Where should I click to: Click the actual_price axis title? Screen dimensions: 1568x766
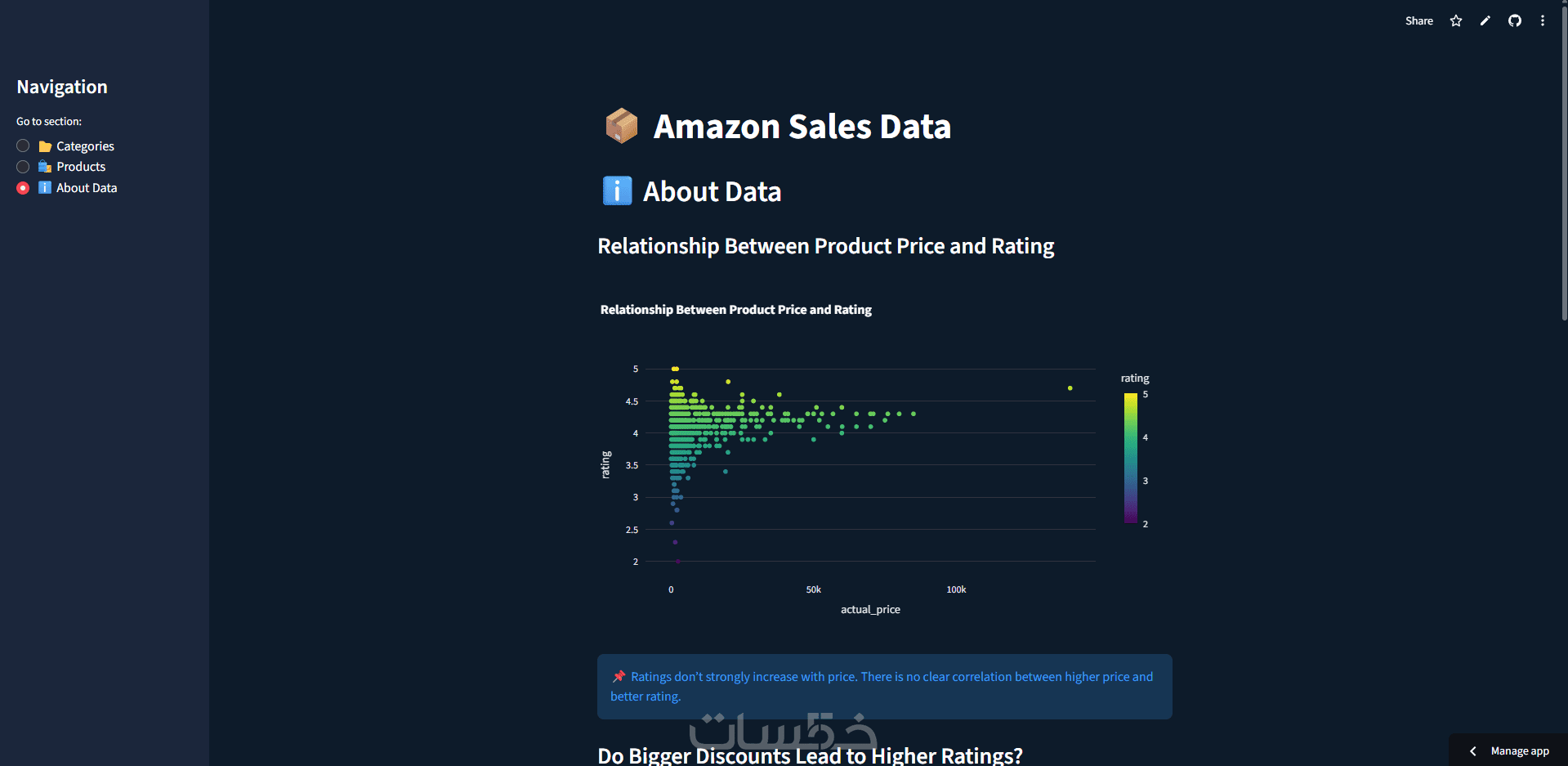click(x=870, y=610)
